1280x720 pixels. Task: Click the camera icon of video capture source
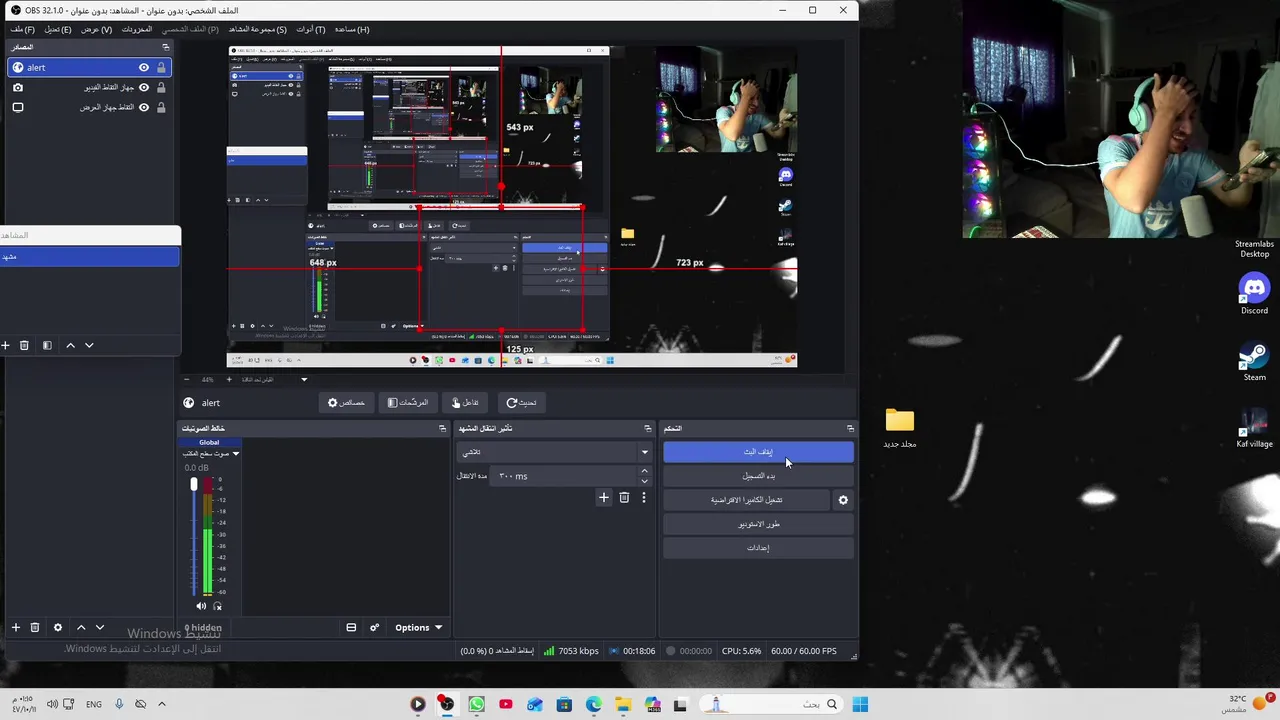[18, 87]
